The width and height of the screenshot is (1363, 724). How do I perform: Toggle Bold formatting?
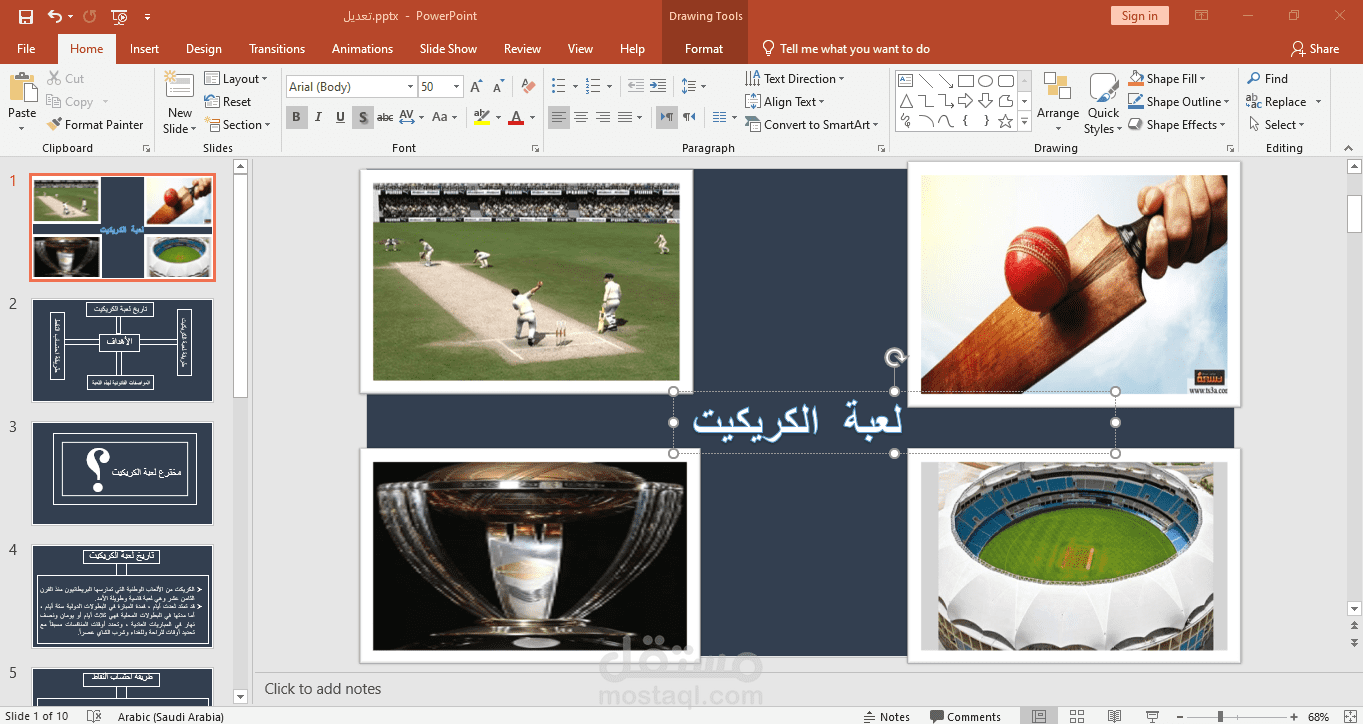(x=296, y=117)
